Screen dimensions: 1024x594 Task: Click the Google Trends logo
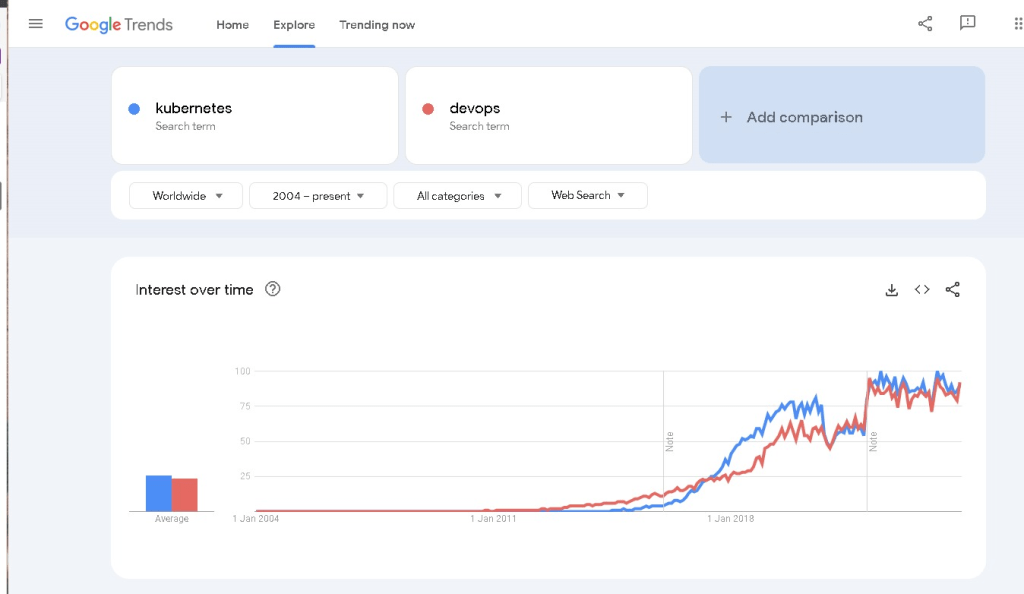[x=119, y=25]
